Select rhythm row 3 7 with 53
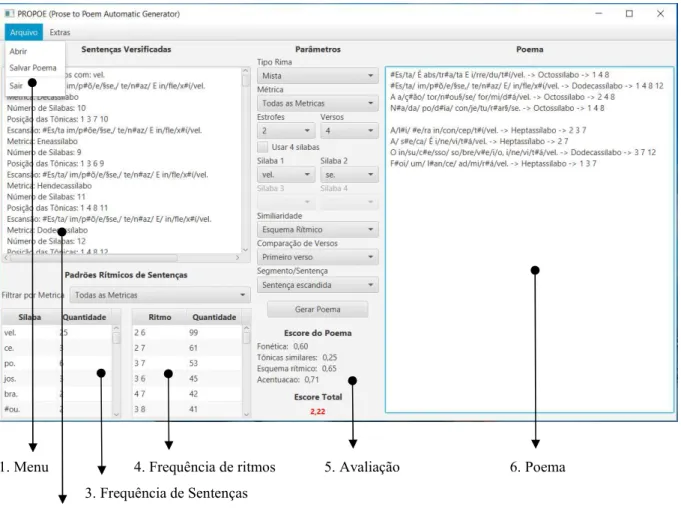The image size is (681, 512). point(187,363)
